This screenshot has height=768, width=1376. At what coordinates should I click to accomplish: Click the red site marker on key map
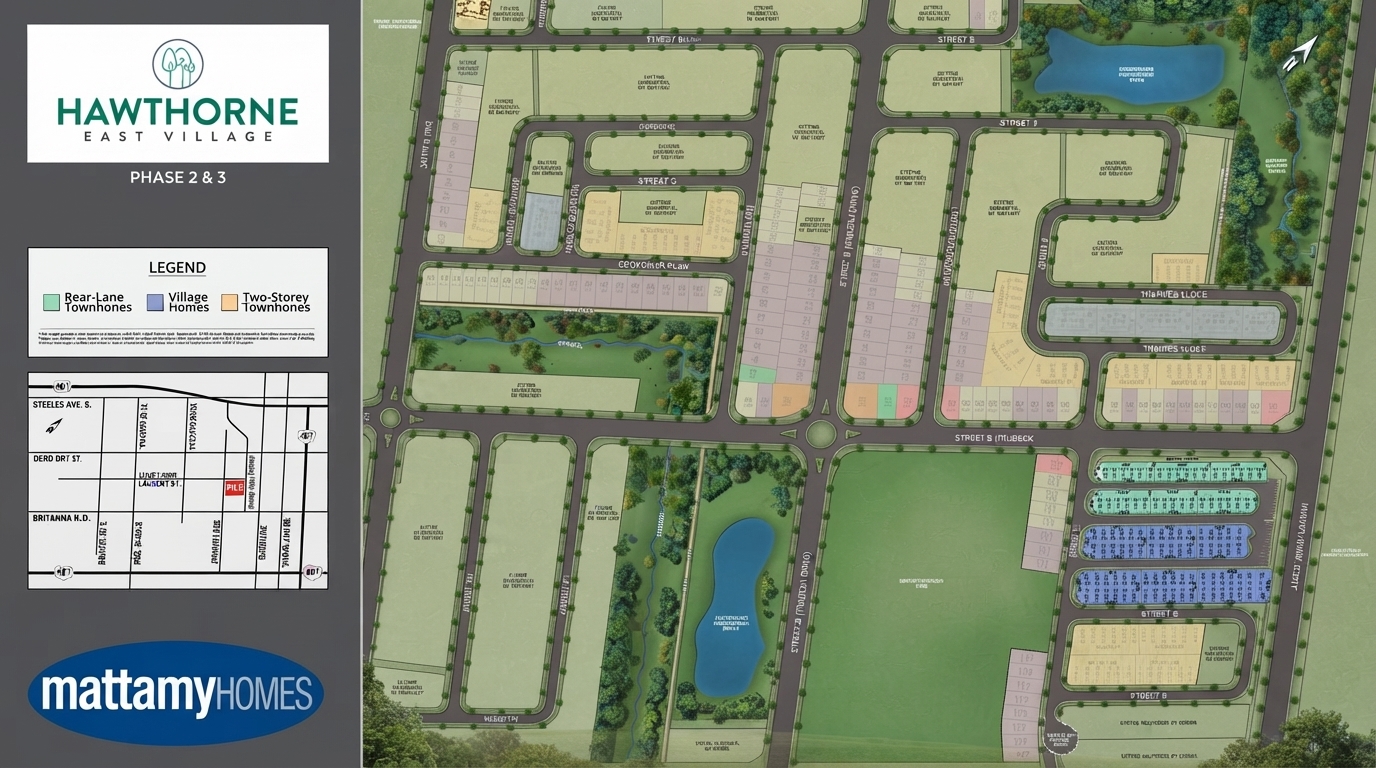tap(234, 487)
